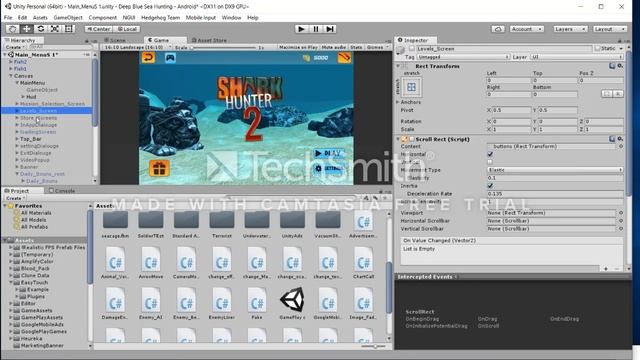The height and width of the screenshot is (360, 640).
Task: Toggle Mute audio in Game view
Action: click(x=334, y=47)
